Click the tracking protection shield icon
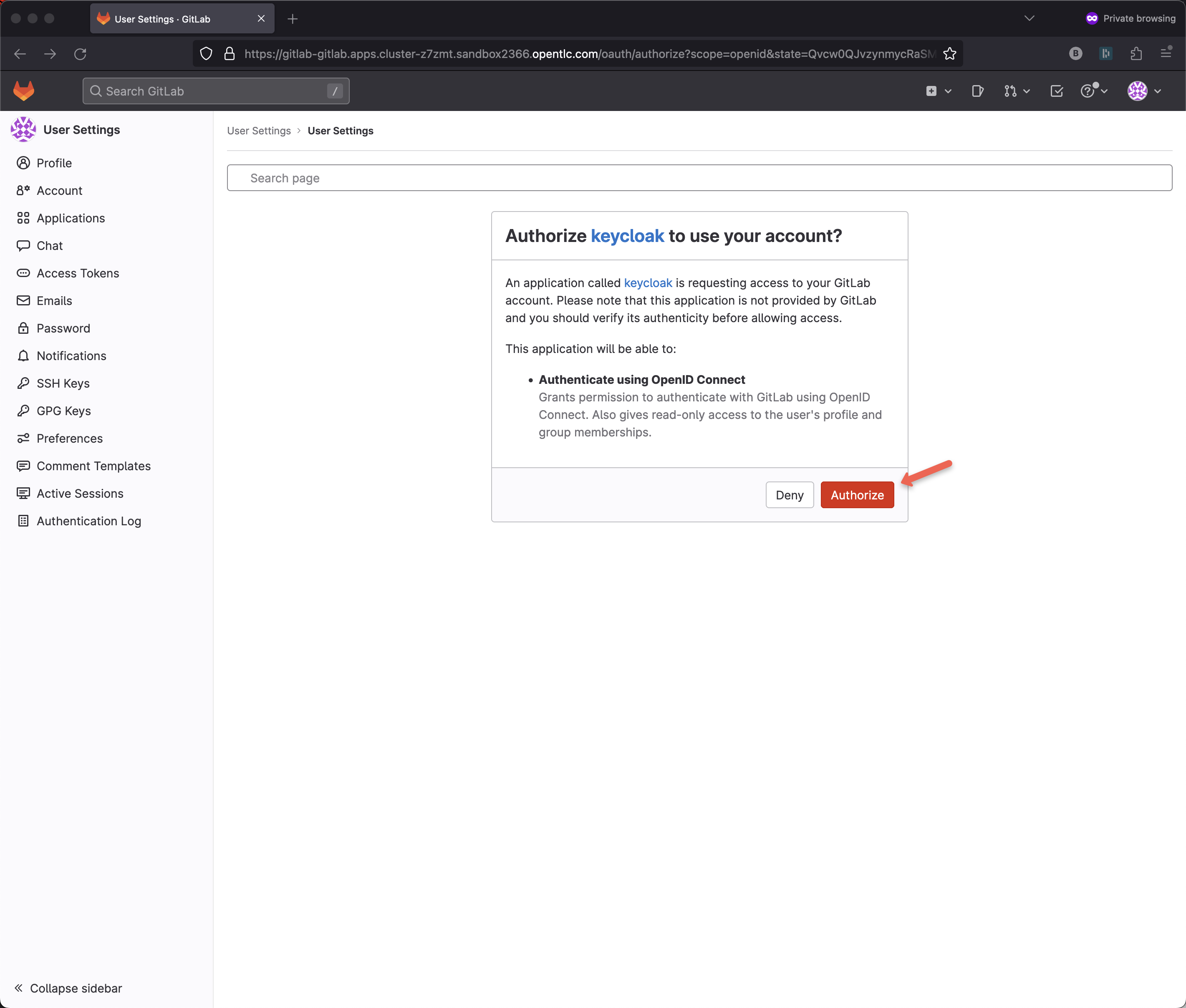1186x1008 pixels. (x=206, y=54)
